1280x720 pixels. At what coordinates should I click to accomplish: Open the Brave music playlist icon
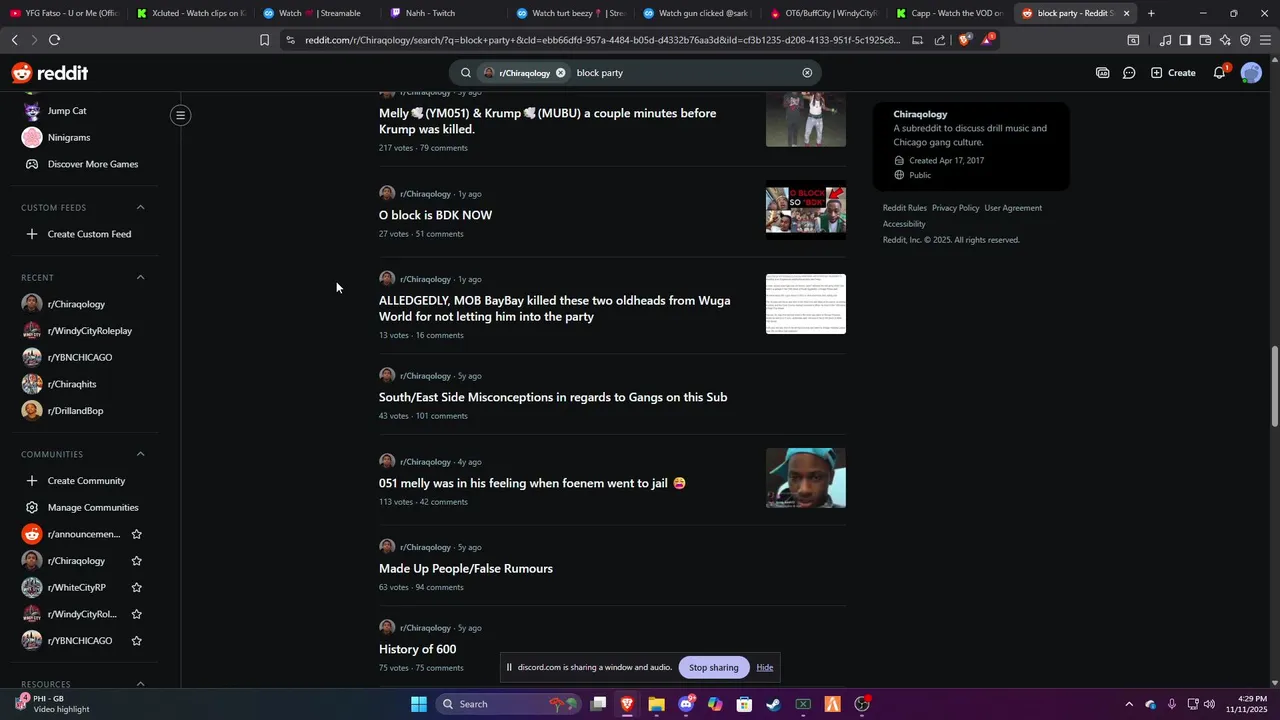(1165, 40)
